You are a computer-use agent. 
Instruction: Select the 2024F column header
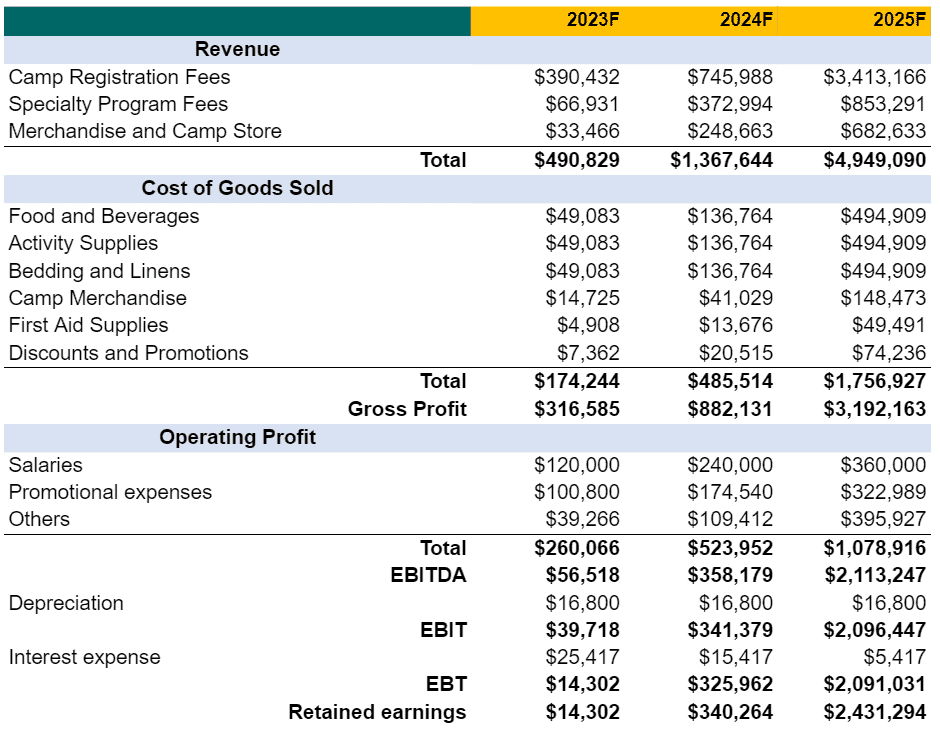tap(746, 20)
